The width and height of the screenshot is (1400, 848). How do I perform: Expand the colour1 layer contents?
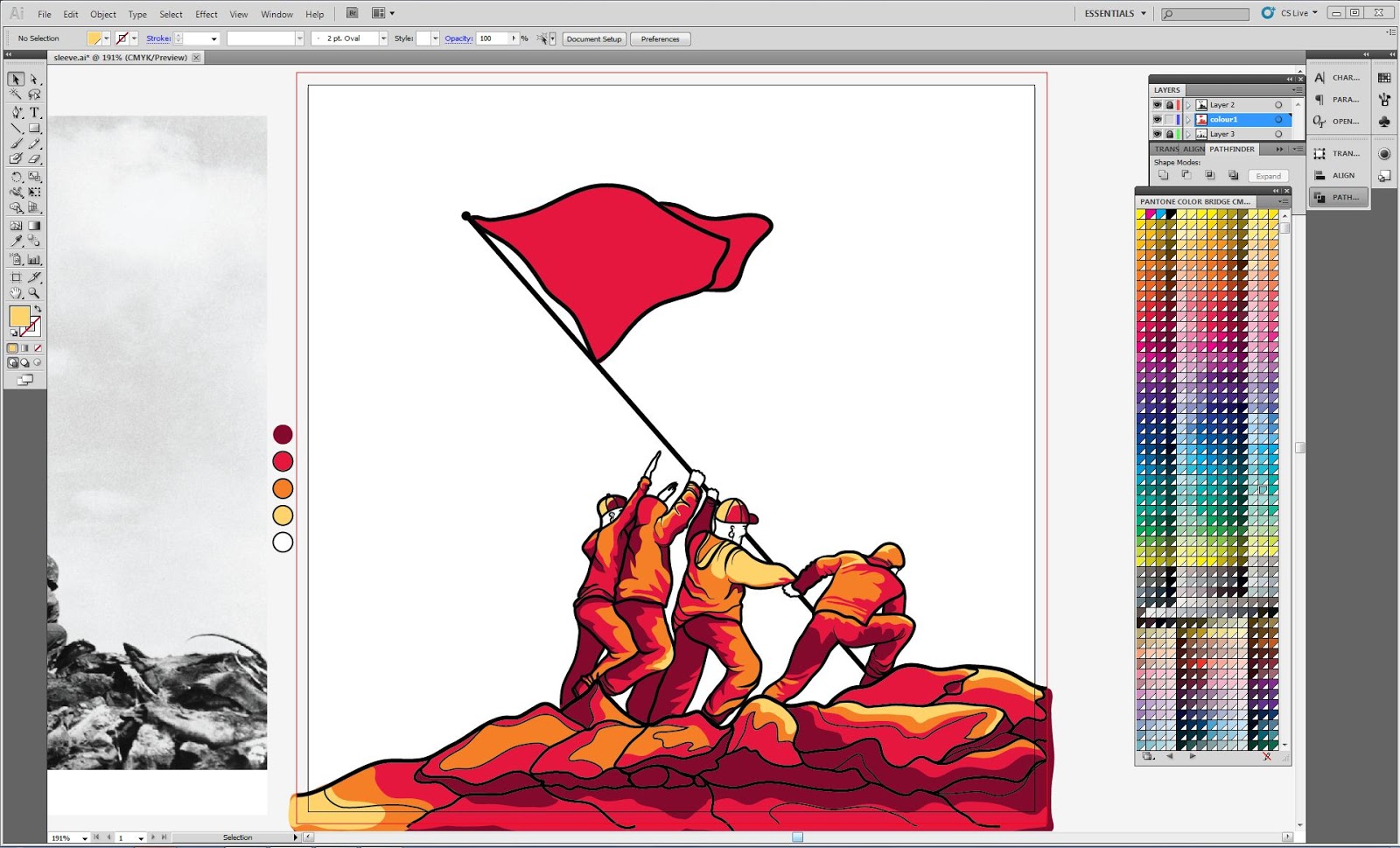pos(1188,119)
